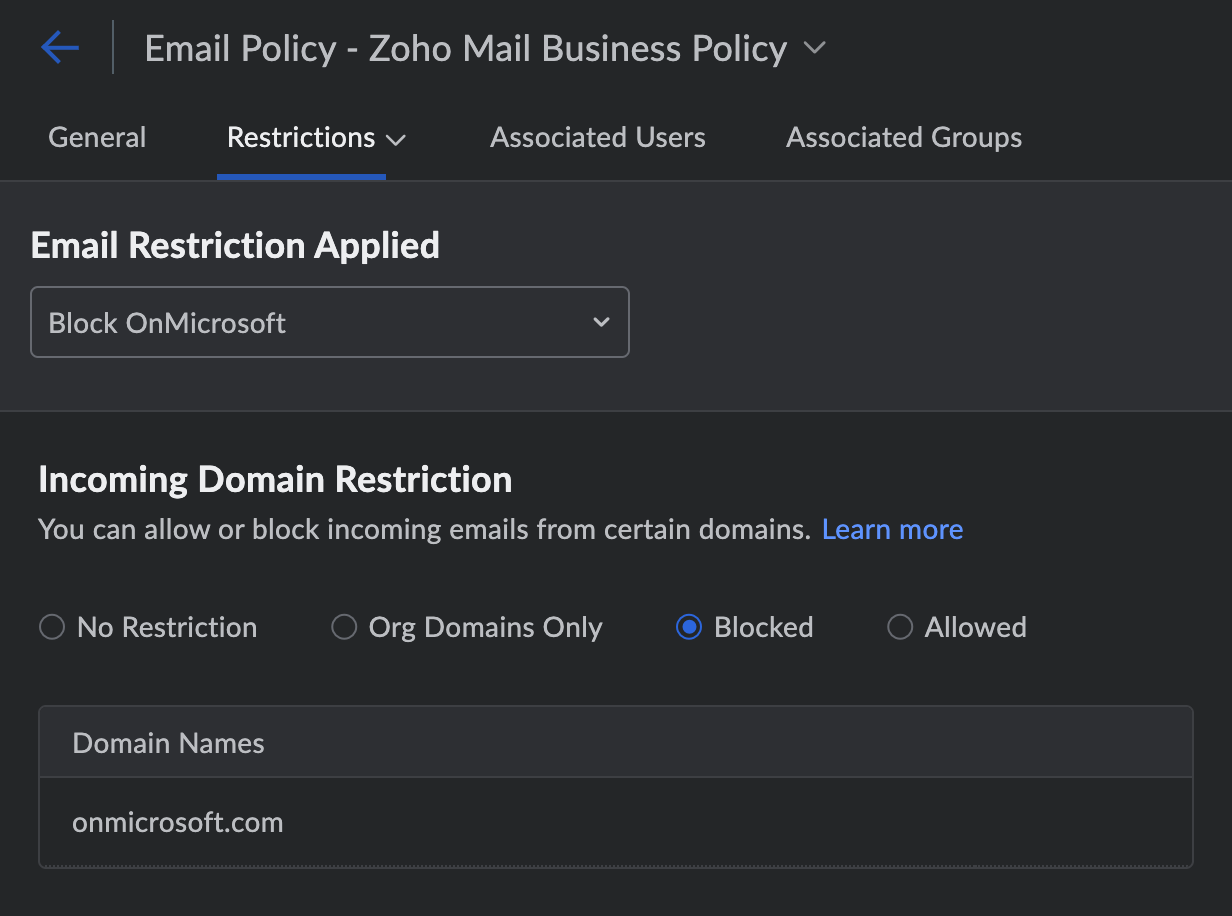Open the General tab

(97, 137)
